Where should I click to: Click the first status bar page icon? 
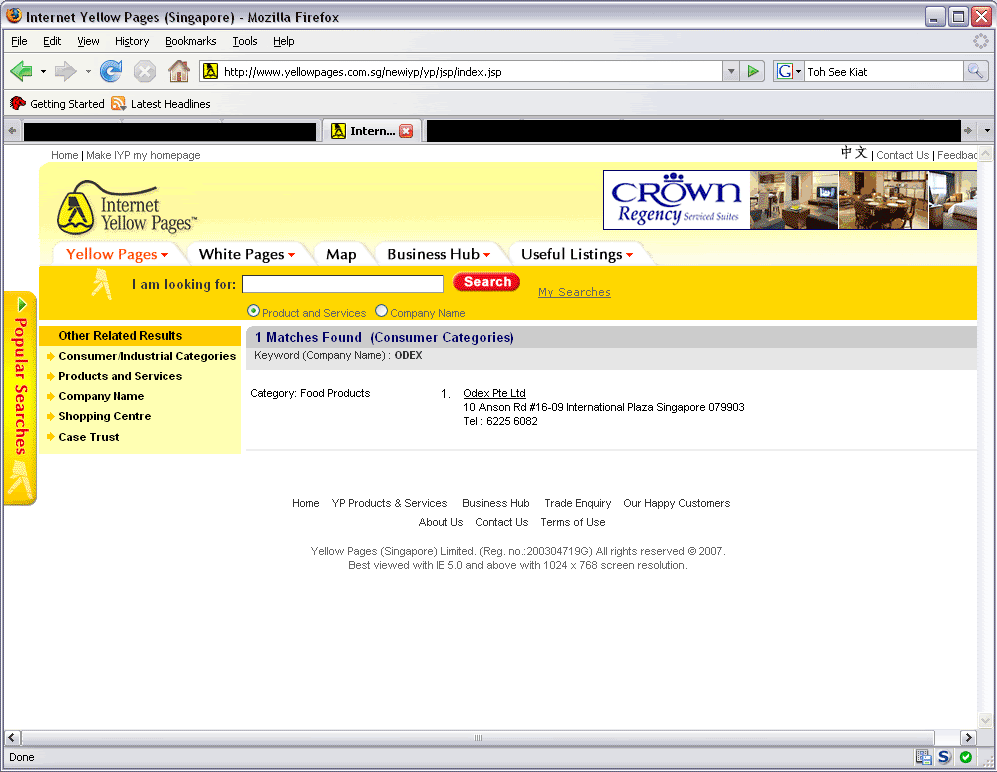[x=923, y=757]
